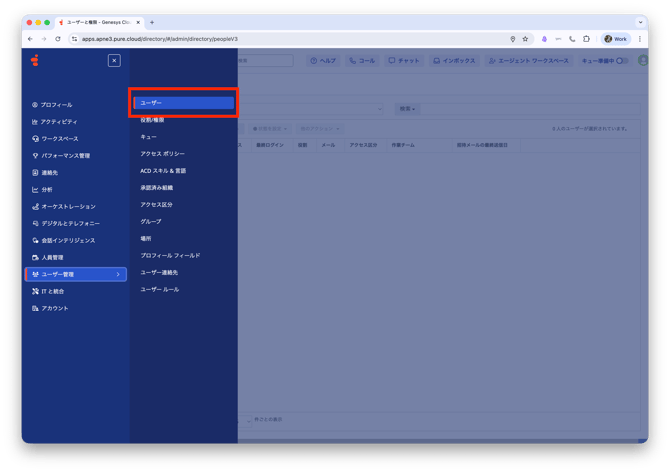Select キュー in the submenu

(148, 137)
